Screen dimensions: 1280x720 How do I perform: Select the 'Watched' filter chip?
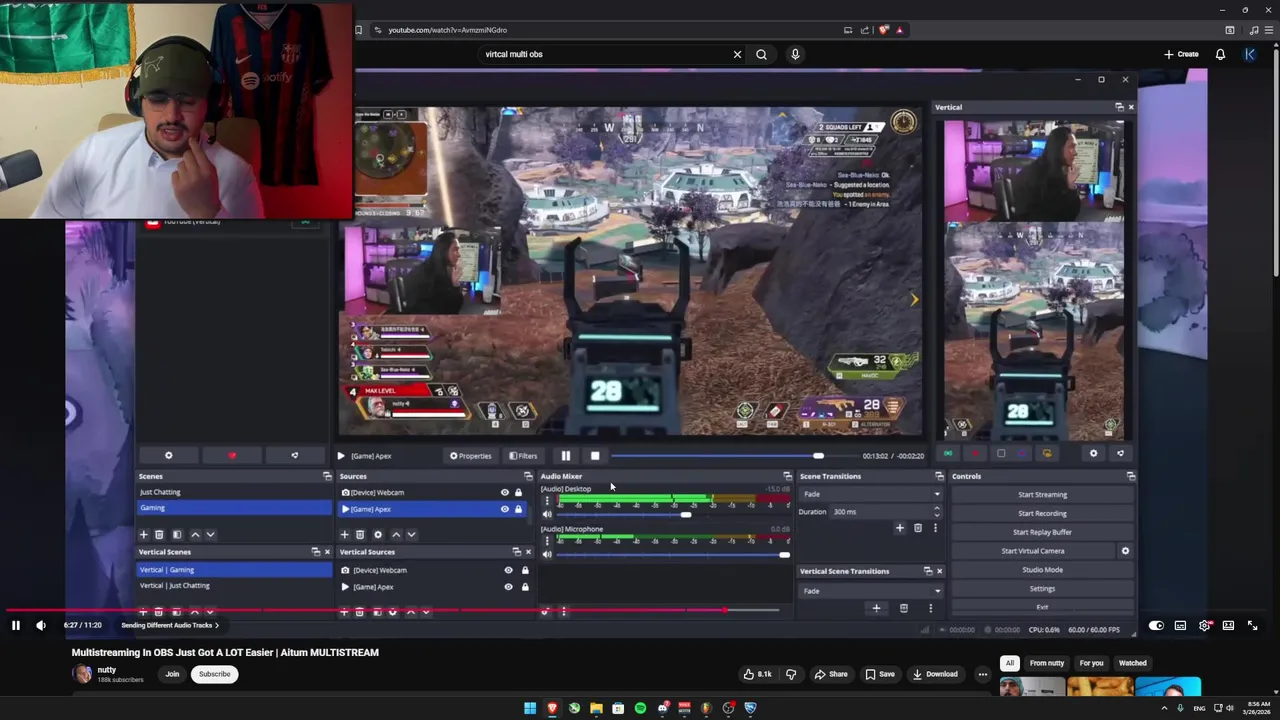(x=1133, y=663)
